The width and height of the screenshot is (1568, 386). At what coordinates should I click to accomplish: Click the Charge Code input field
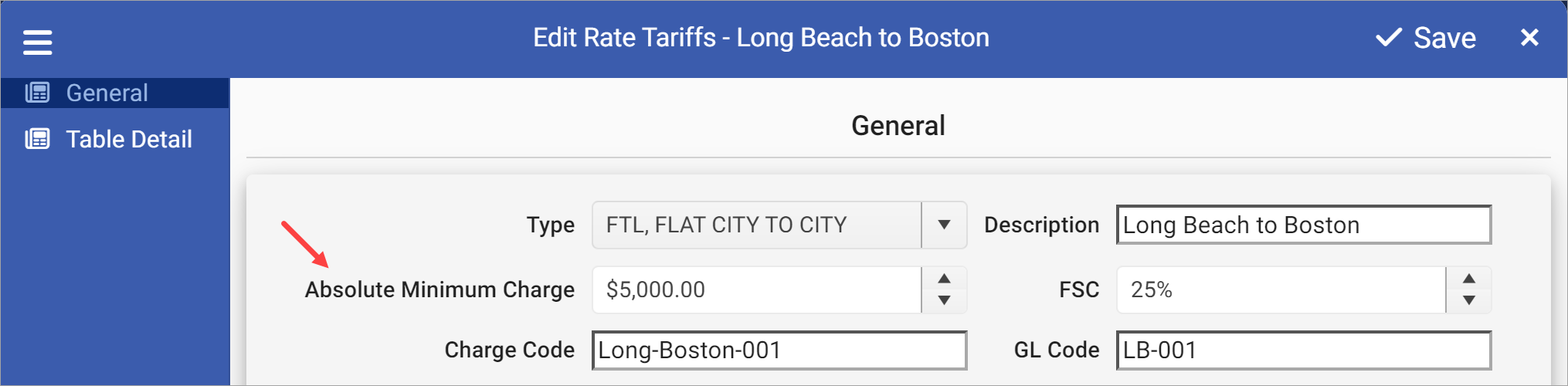pos(779,350)
